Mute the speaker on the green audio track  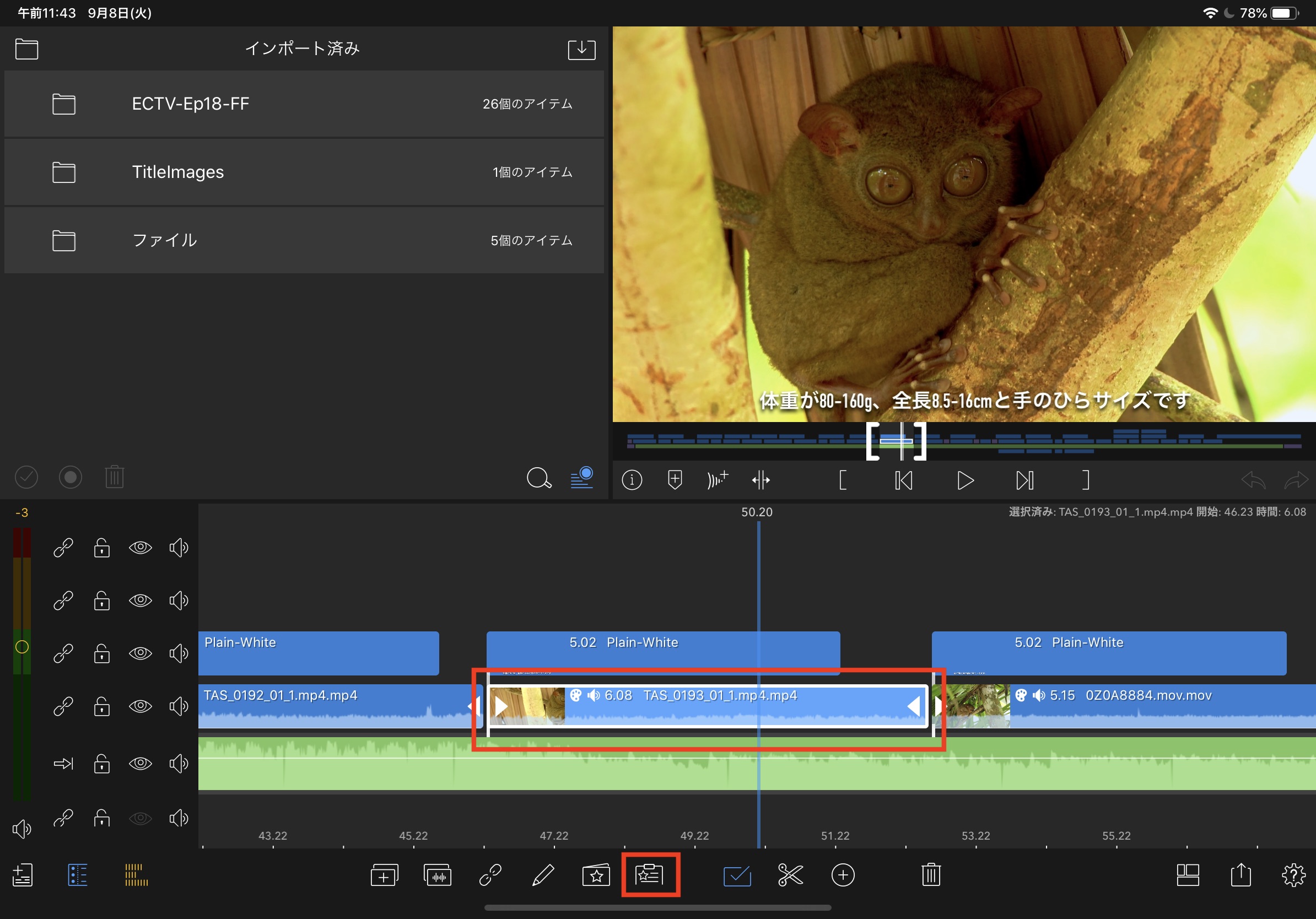tap(178, 763)
